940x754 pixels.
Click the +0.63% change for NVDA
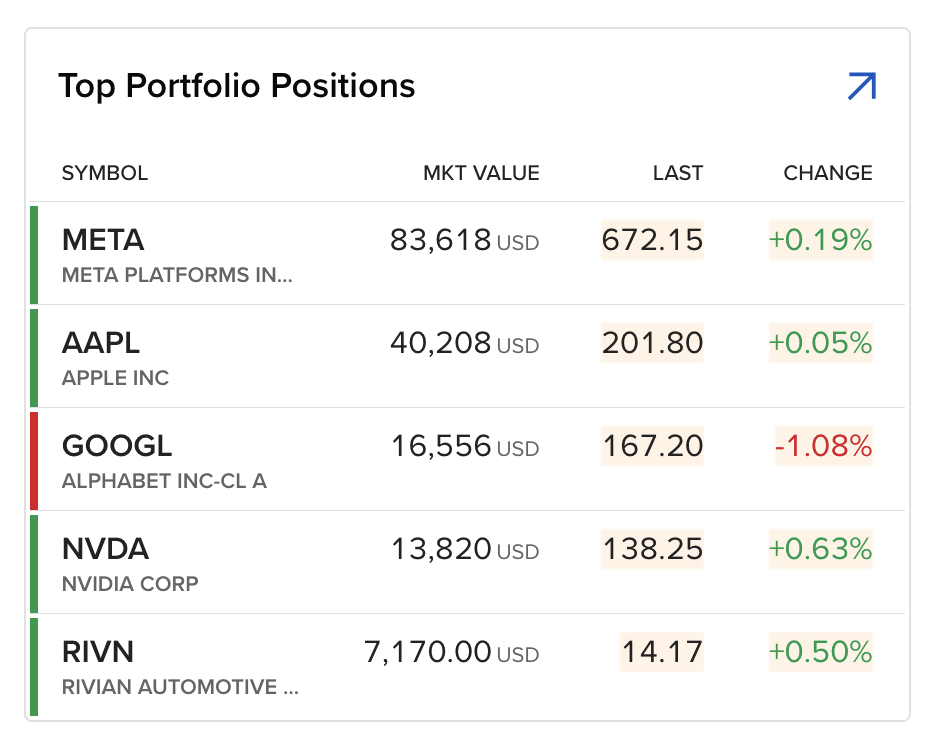coord(820,549)
